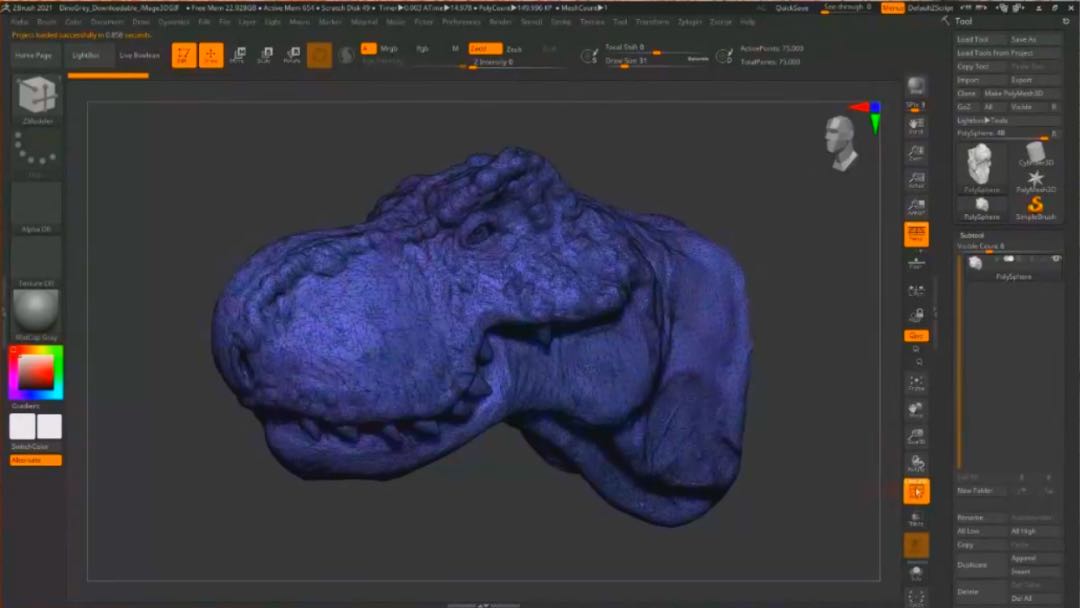Select the Draw mode button

(211, 56)
